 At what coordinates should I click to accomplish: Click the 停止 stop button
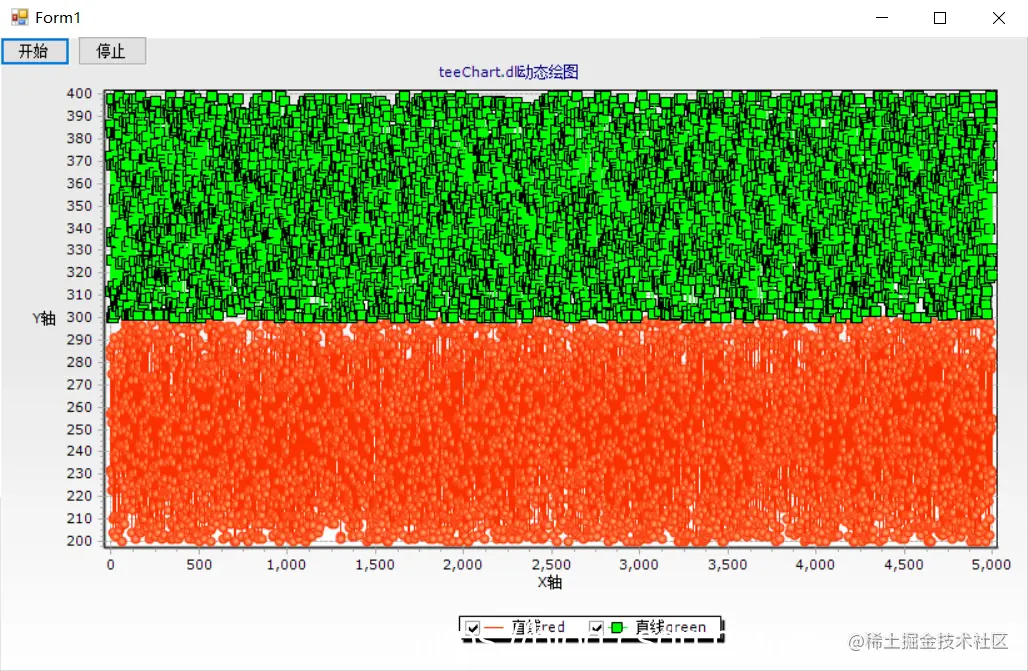click(x=112, y=51)
